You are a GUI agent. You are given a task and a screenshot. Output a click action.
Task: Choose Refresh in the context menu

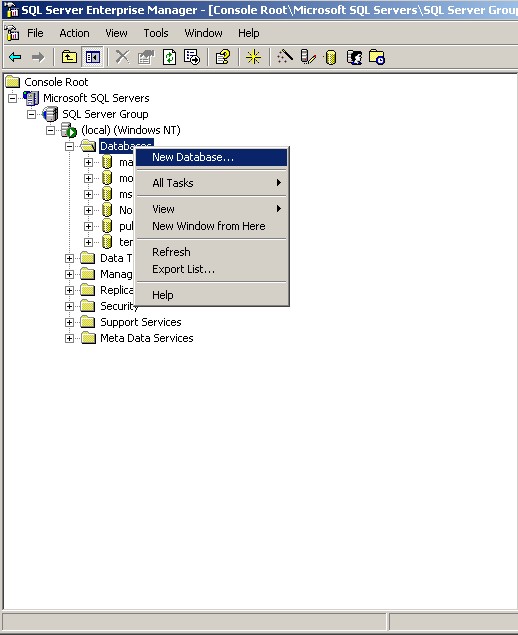point(211,252)
